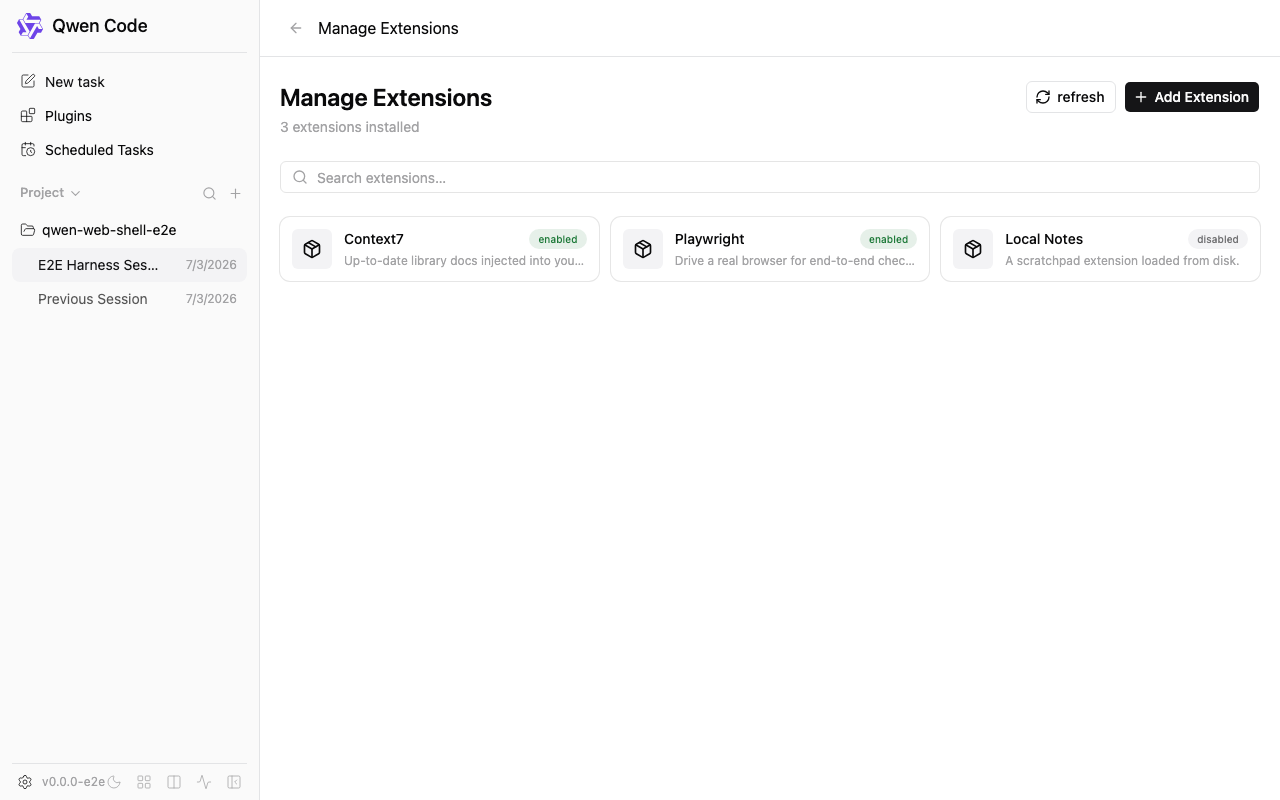
Task: Click the folder icon beside qwen-web-shell-e2e
Action: coord(28,230)
